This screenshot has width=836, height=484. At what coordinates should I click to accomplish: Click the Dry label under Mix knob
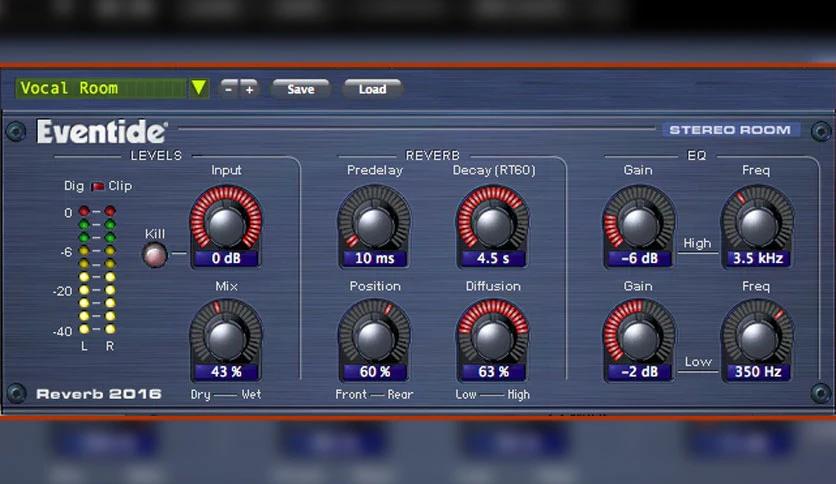click(200, 395)
